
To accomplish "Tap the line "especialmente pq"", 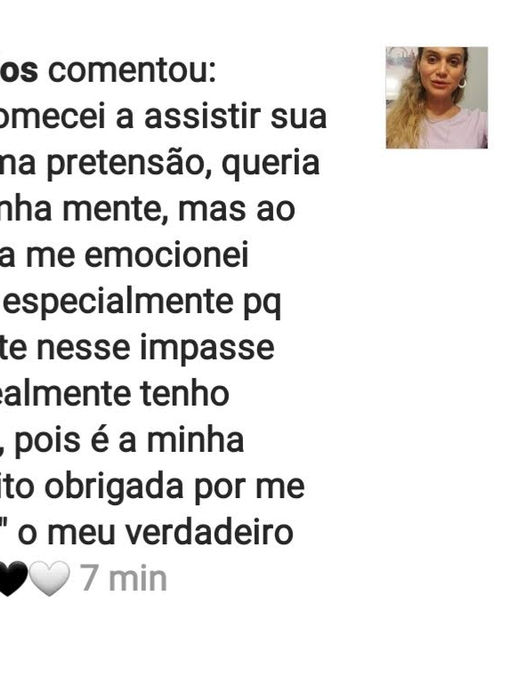I will (142, 304).
